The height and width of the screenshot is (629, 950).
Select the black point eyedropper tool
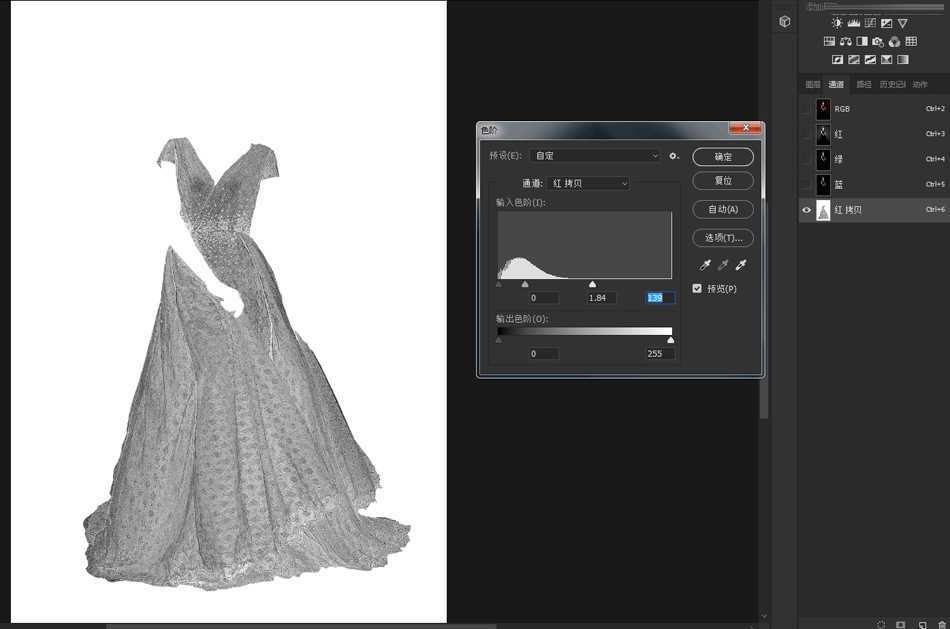click(x=703, y=264)
